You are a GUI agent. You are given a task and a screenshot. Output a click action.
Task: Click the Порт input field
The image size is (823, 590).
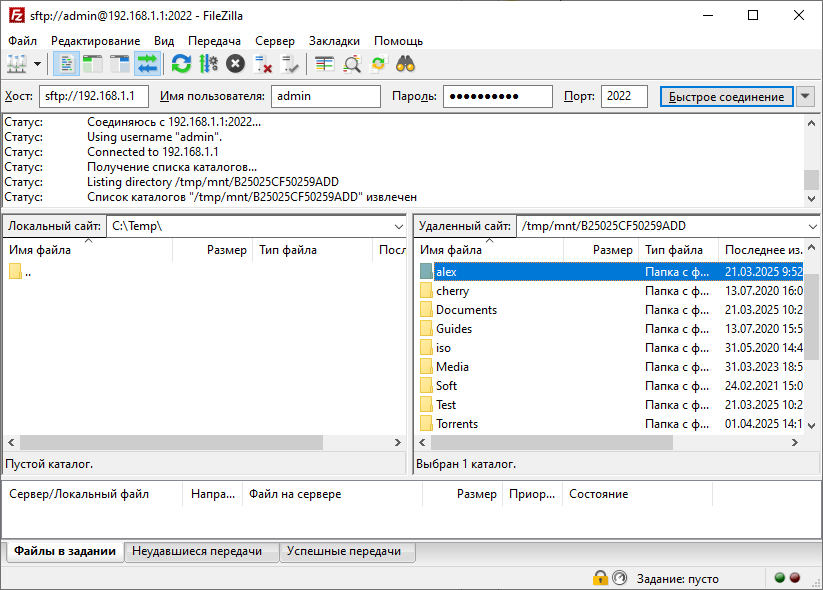click(624, 96)
